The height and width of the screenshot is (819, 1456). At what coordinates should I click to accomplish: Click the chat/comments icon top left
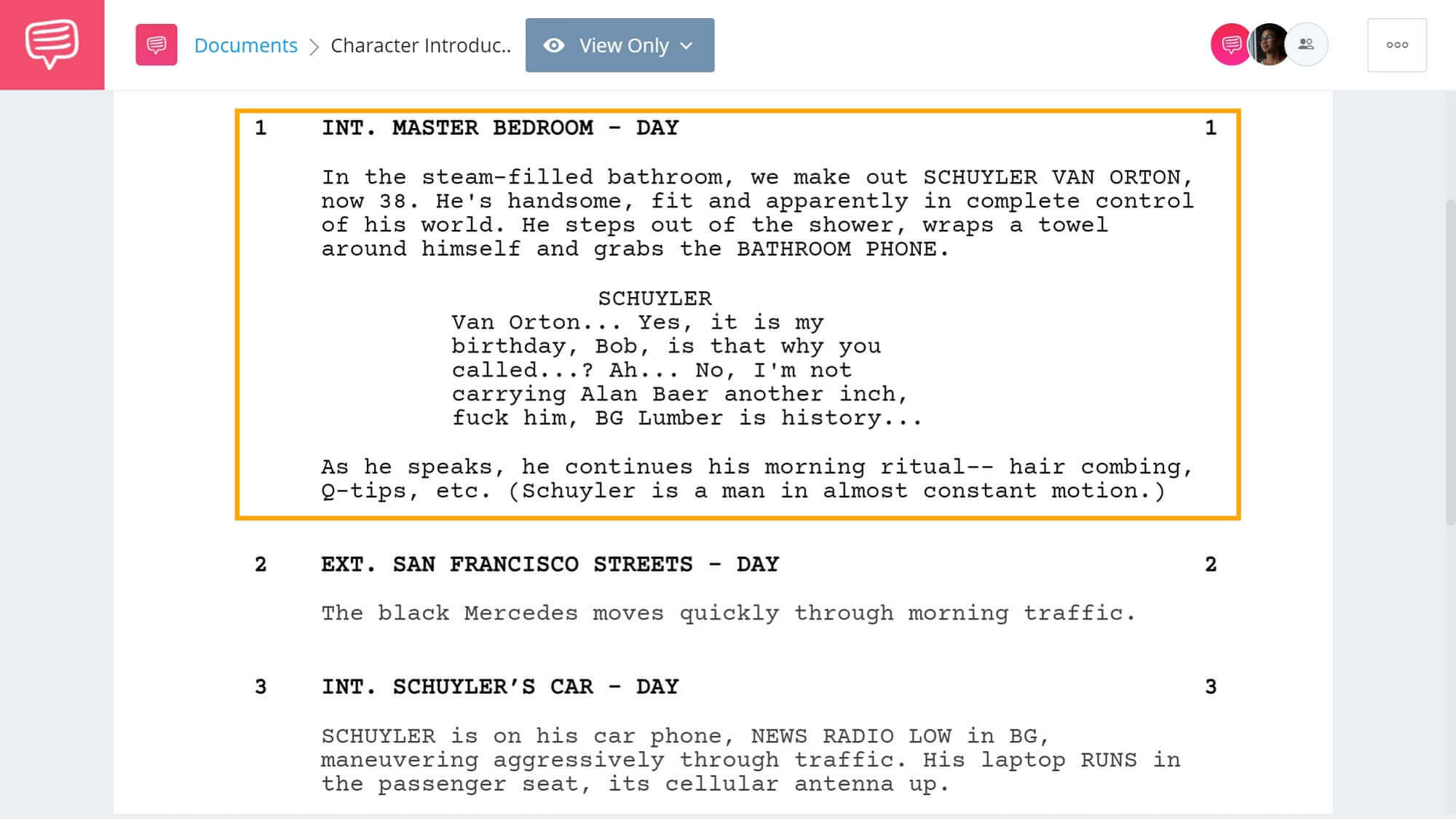click(x=52, y=44)
